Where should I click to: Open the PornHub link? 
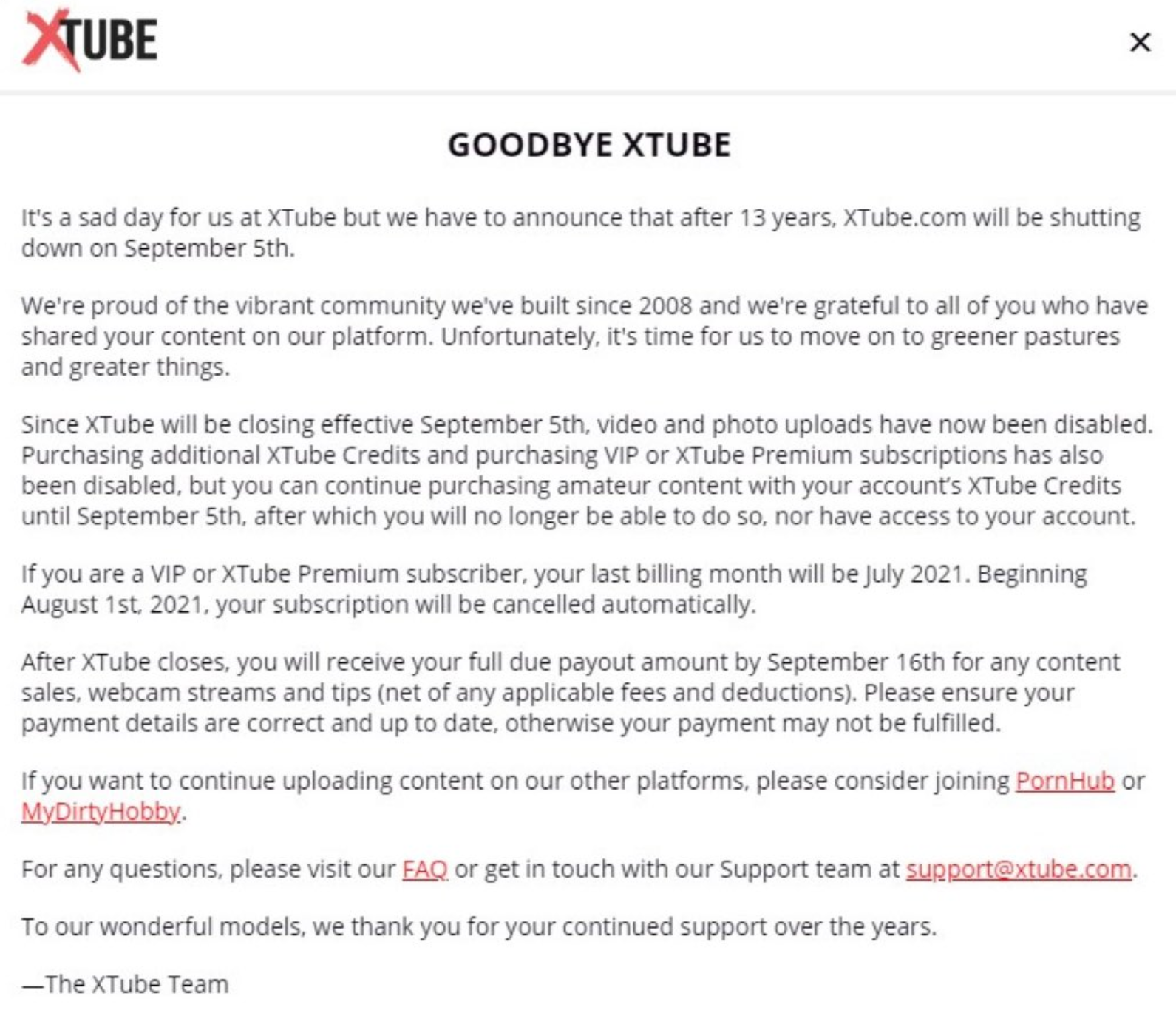coord(1064,781)
